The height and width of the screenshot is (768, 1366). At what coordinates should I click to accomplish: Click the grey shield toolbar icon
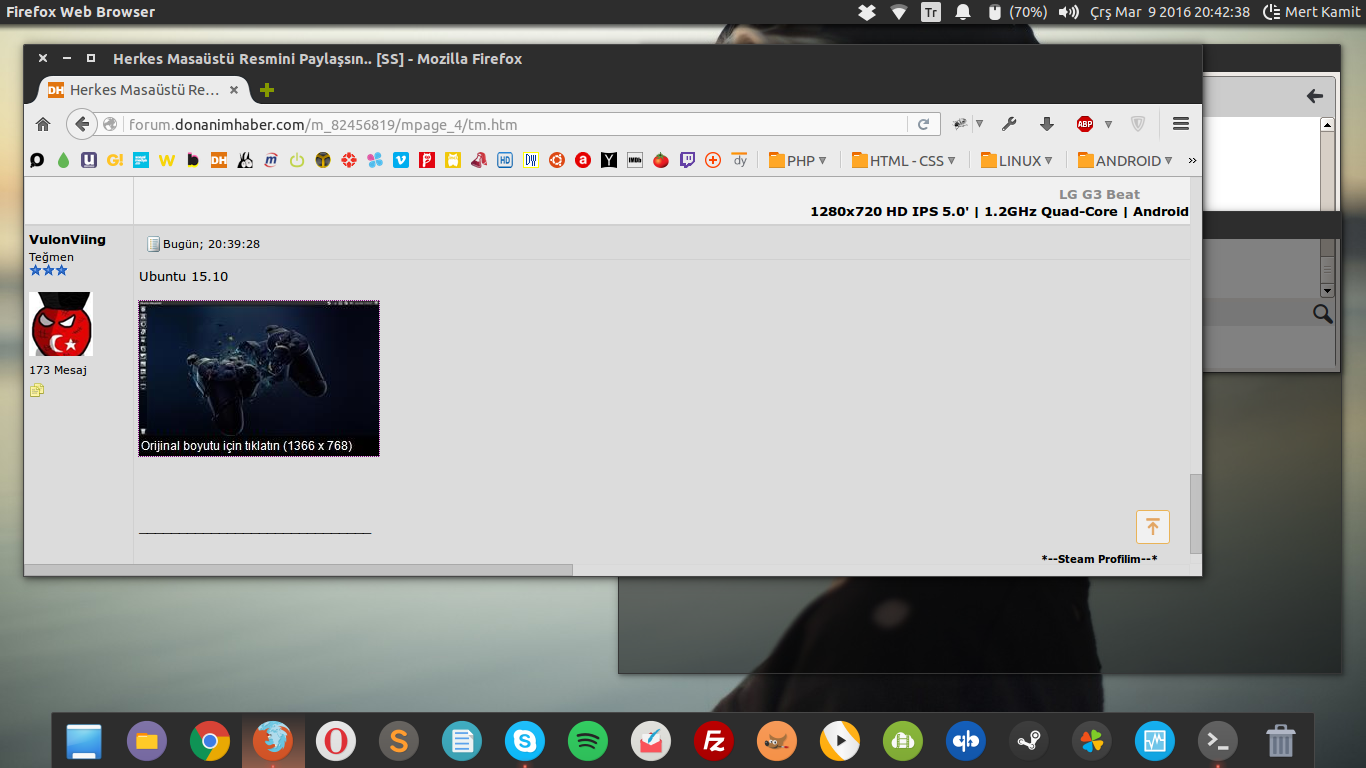pos(1138,124)
